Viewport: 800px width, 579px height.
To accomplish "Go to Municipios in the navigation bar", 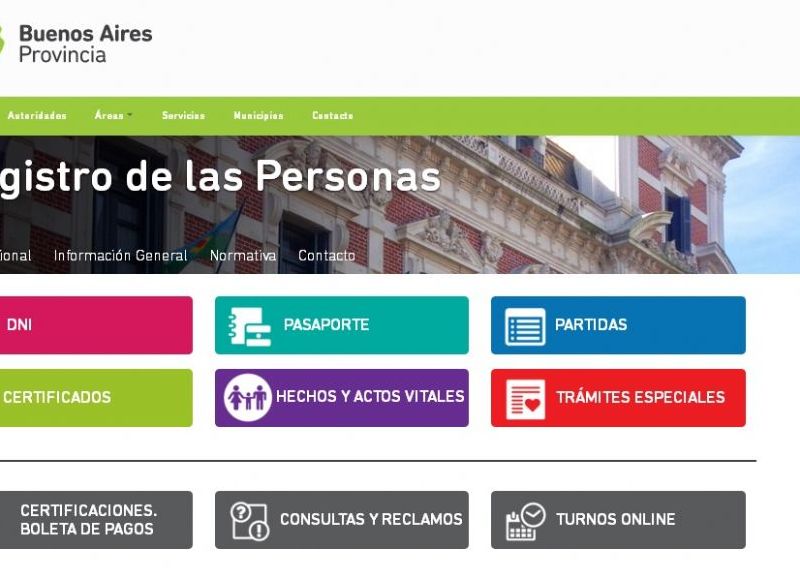I will coord(258,116).
